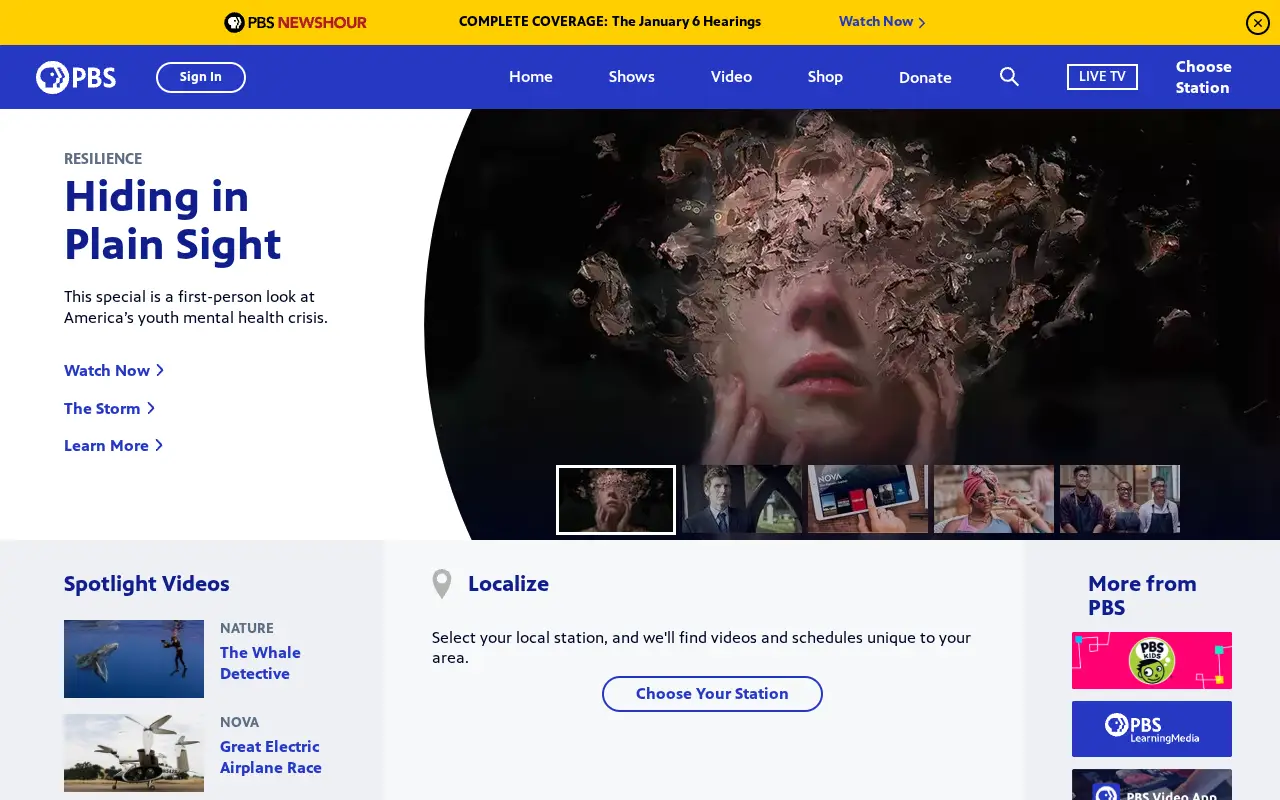Open the Hiding in Plain Sight headline
This screenshot has width=1280, height=800.
(172, 220)
